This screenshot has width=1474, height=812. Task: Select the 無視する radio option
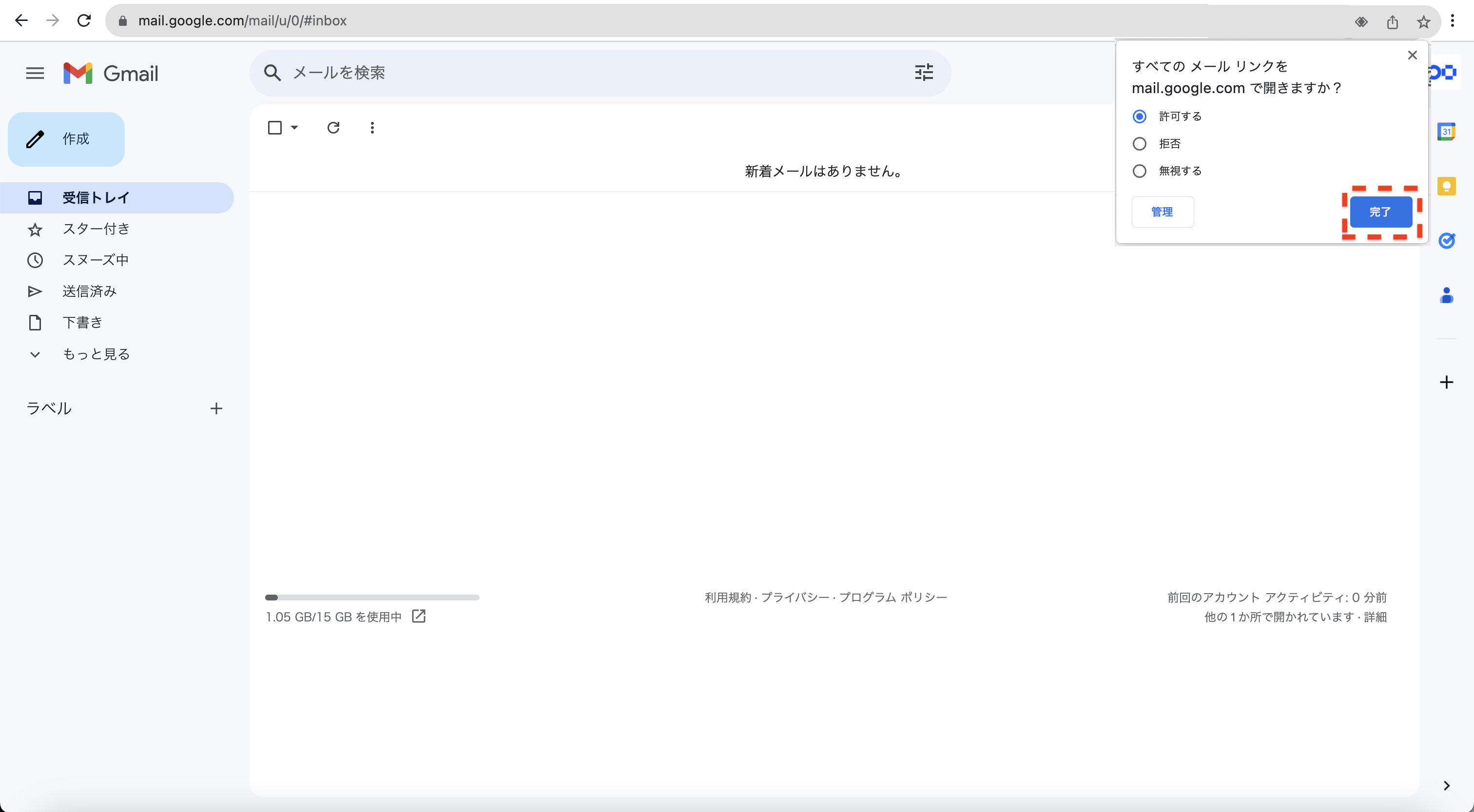1139,171
